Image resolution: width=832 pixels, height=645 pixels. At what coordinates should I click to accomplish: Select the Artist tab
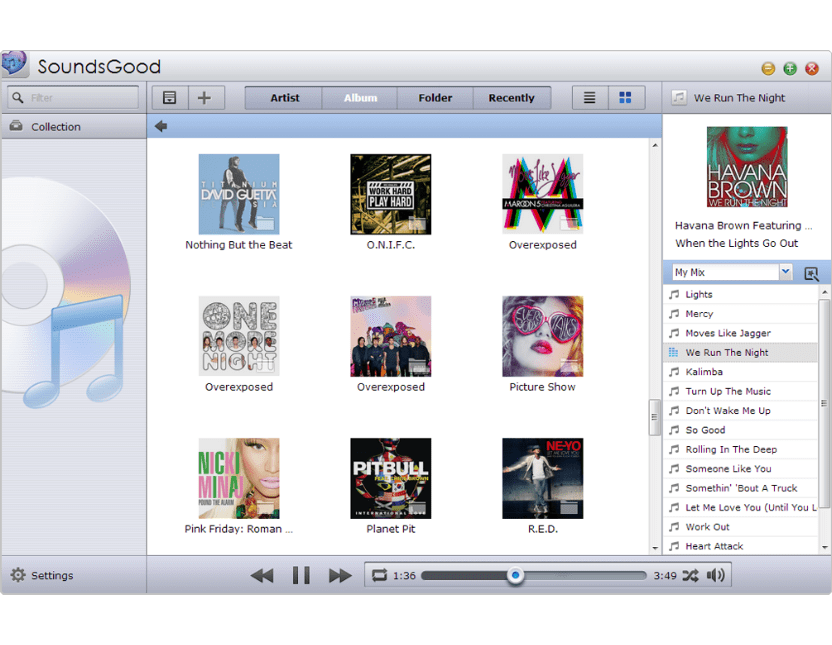[x=284, y=98]
